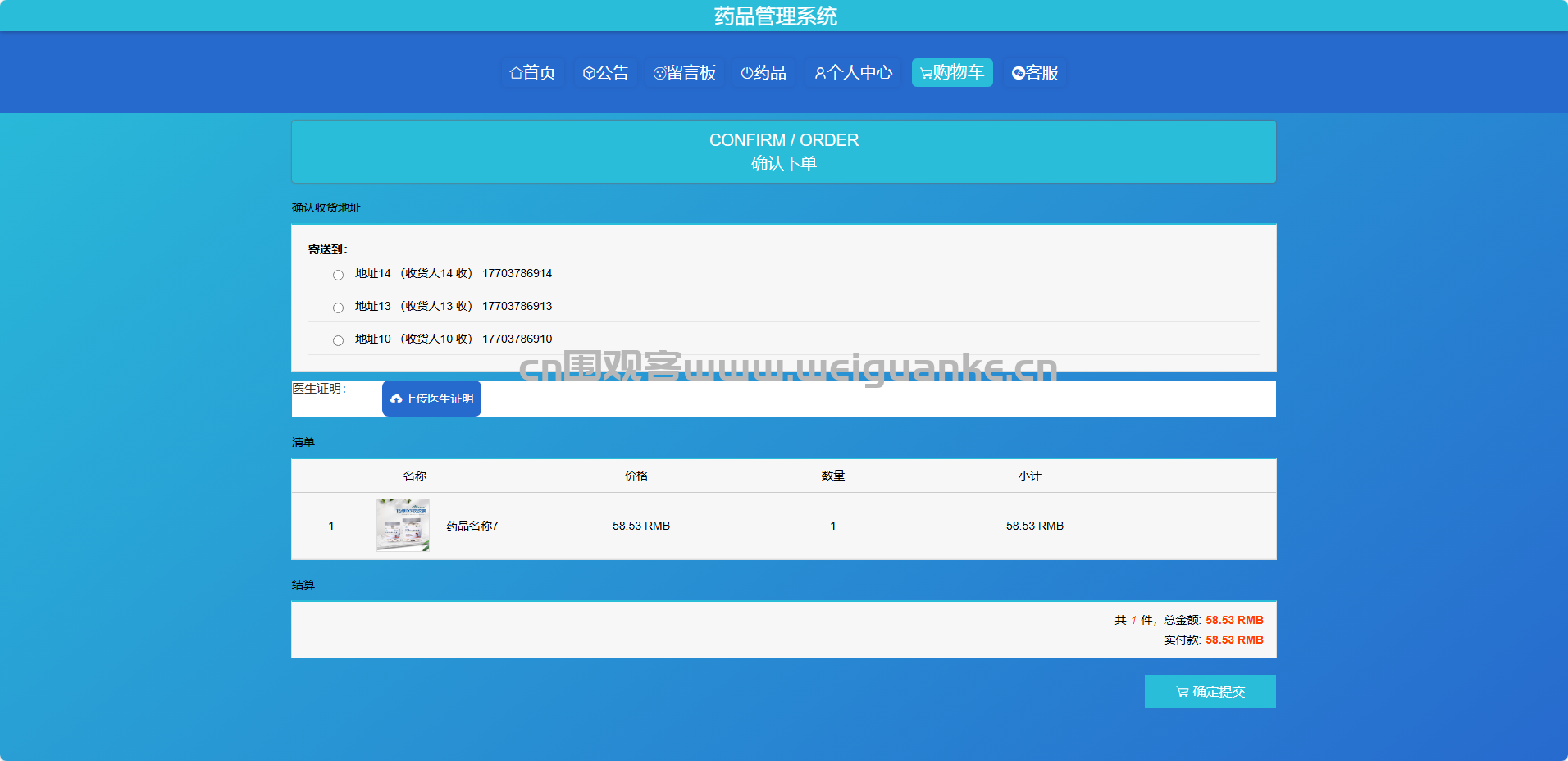This screenshot has width=1568, height=761.
Task: Open the 首页 menu item
Action: (x=533, y=73)
